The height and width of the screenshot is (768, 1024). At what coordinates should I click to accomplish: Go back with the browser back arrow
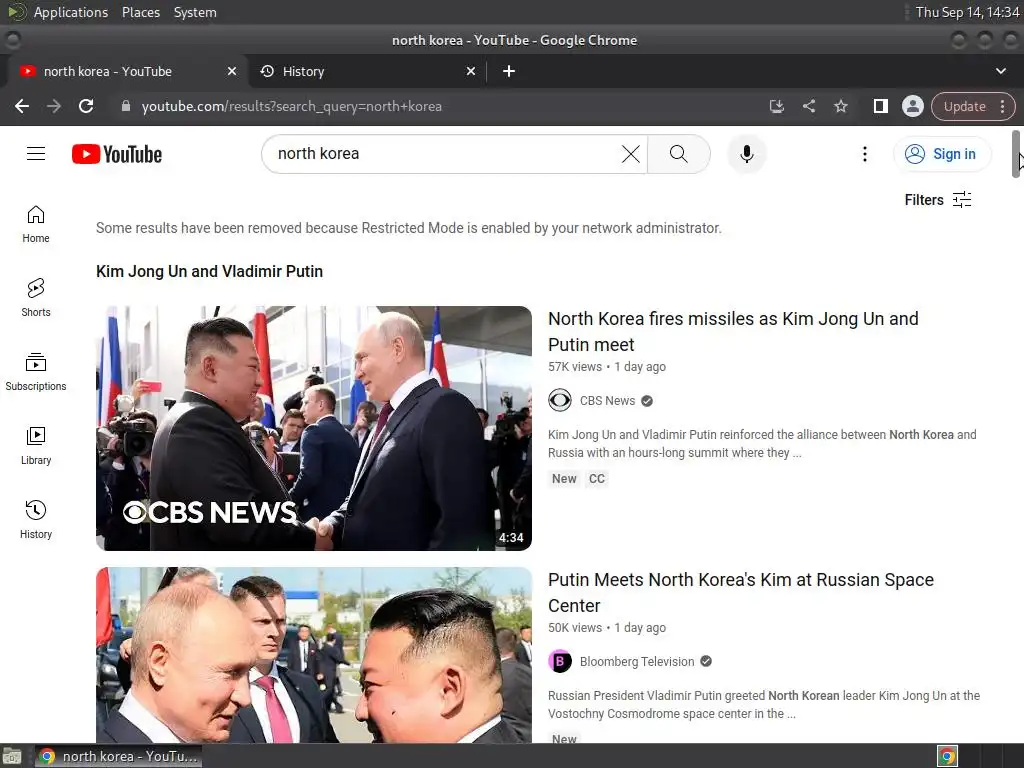(22, 106)
